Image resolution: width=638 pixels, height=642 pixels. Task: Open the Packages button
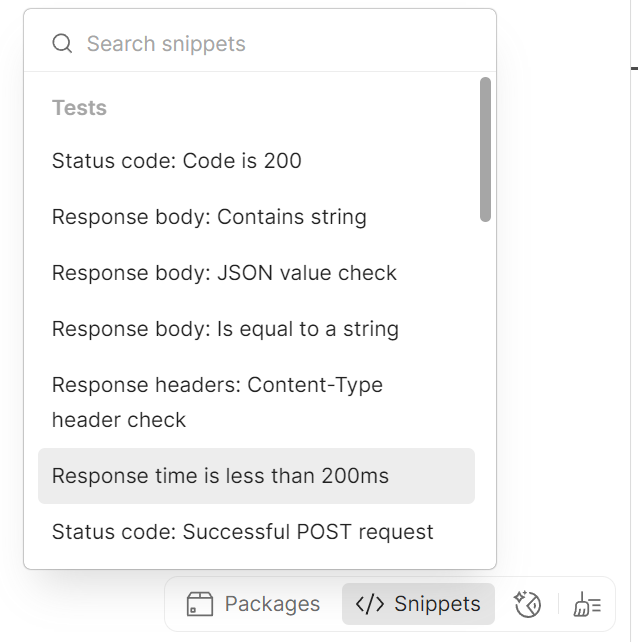pos(254,604)
